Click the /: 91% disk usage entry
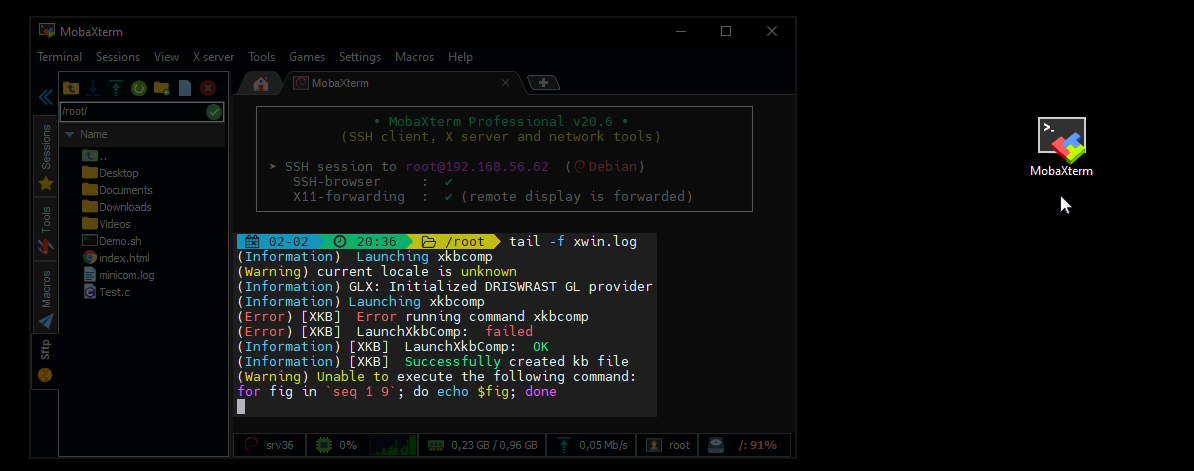 (745, 445)
